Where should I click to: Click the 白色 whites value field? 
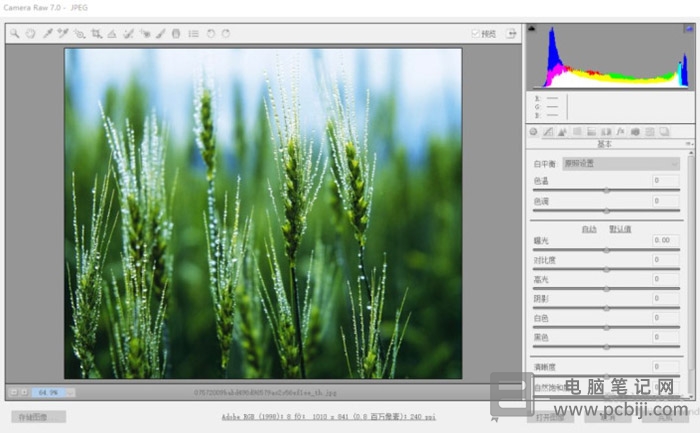666,318
